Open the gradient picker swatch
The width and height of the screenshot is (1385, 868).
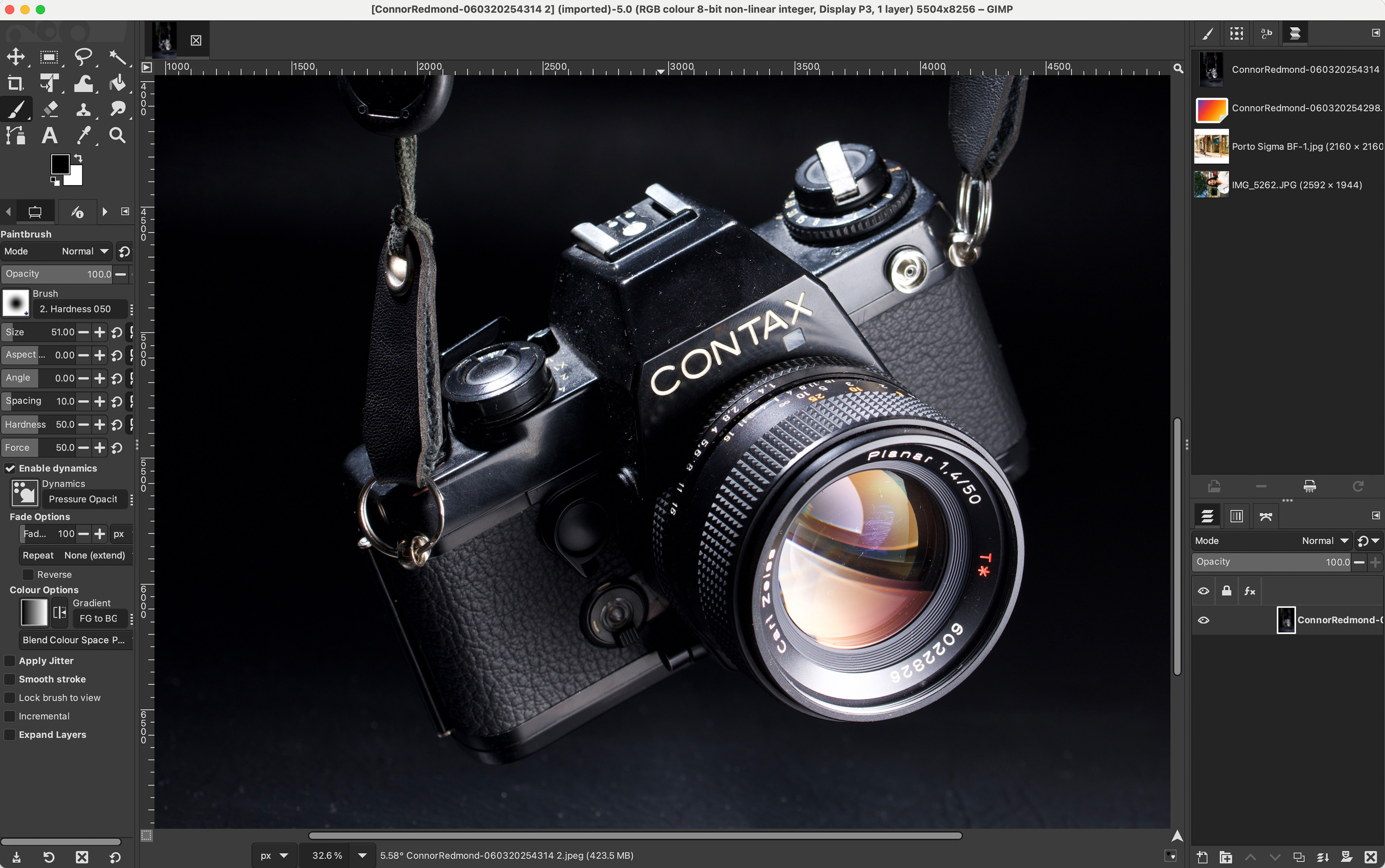click(34, 612)
